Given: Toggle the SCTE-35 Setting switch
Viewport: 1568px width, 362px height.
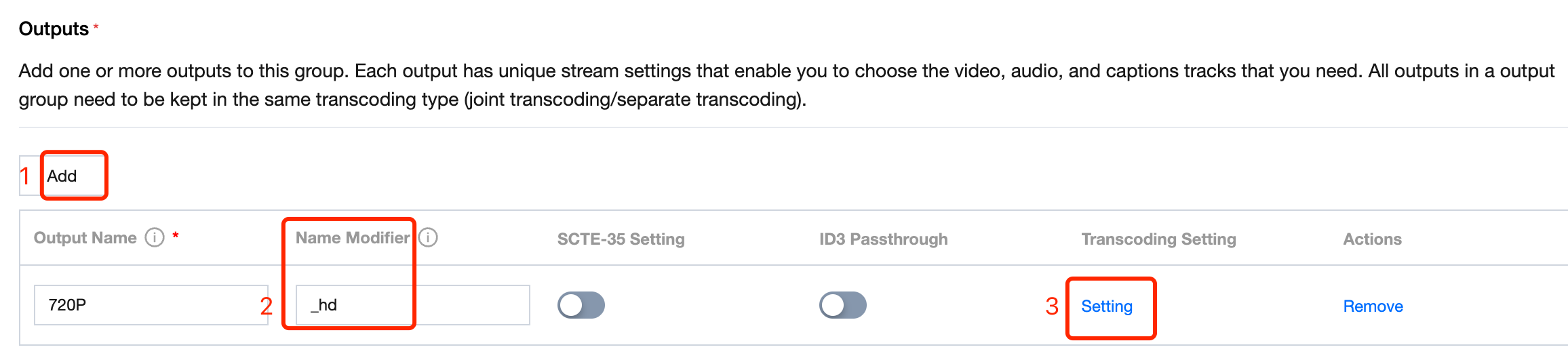Looking at the screenshot, I should [x=581, y=305].
